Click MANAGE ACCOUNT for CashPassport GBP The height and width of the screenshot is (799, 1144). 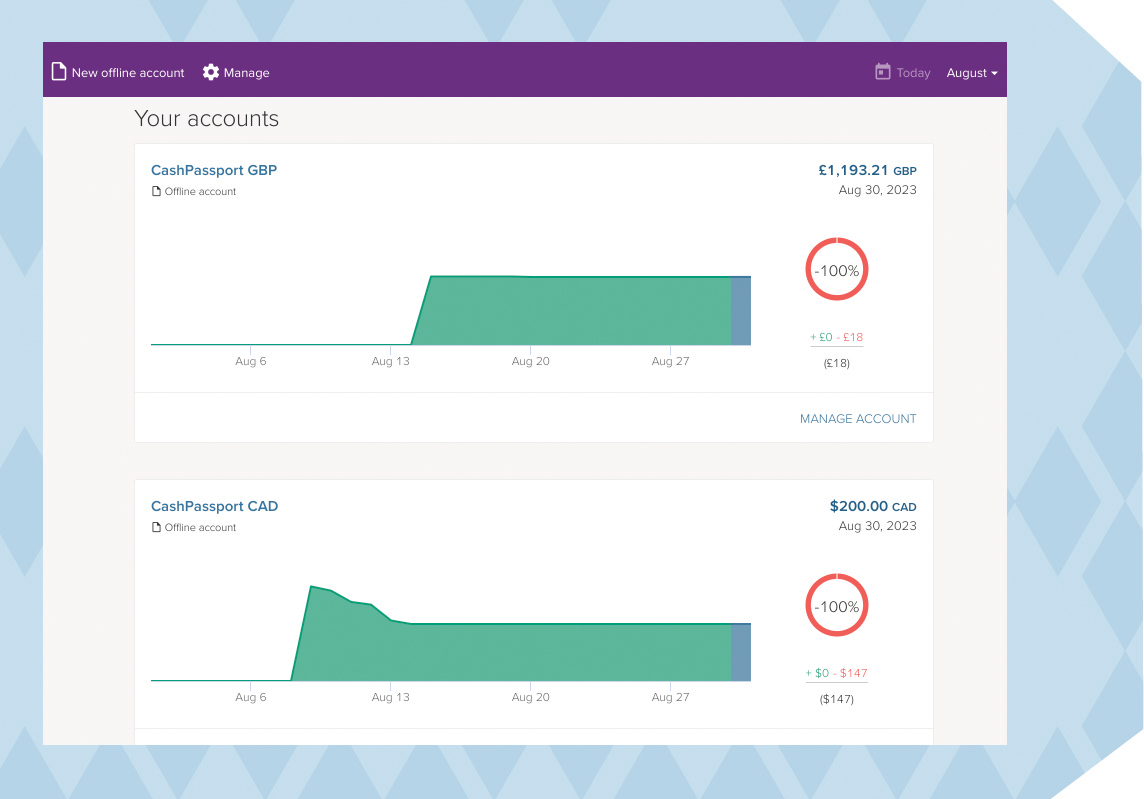point(858,419)
